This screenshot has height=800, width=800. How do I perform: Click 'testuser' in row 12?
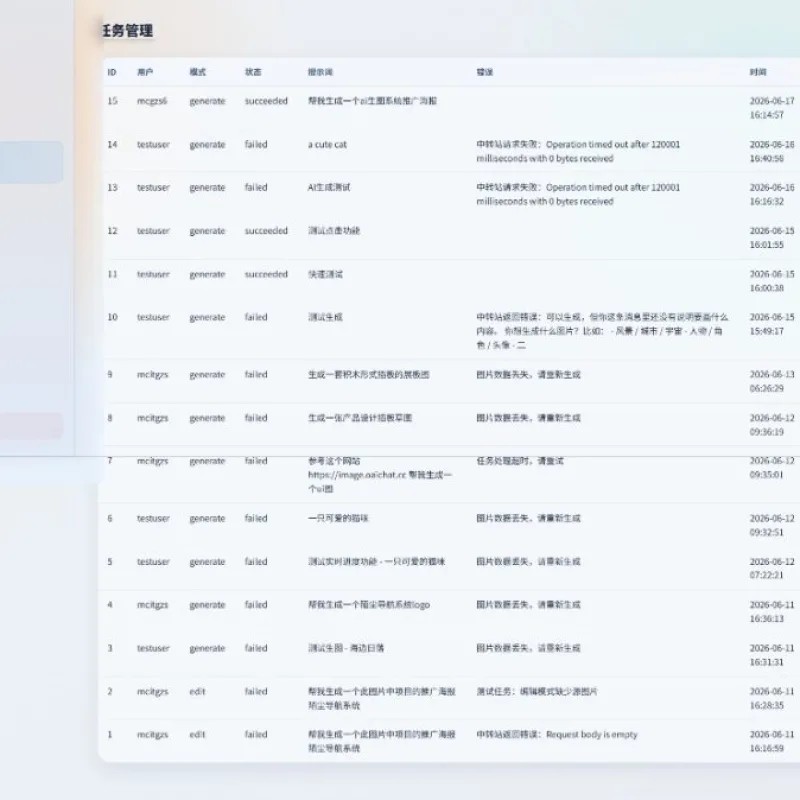[153, 231]
